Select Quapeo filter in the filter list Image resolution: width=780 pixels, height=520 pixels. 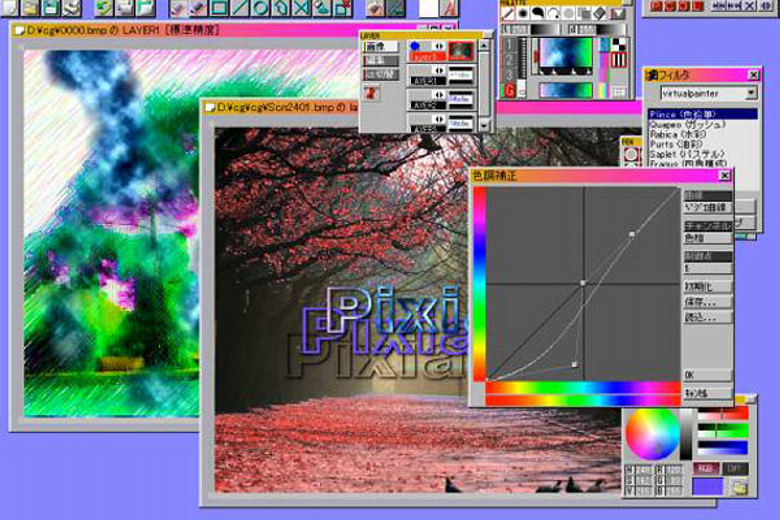coord(702,124)
